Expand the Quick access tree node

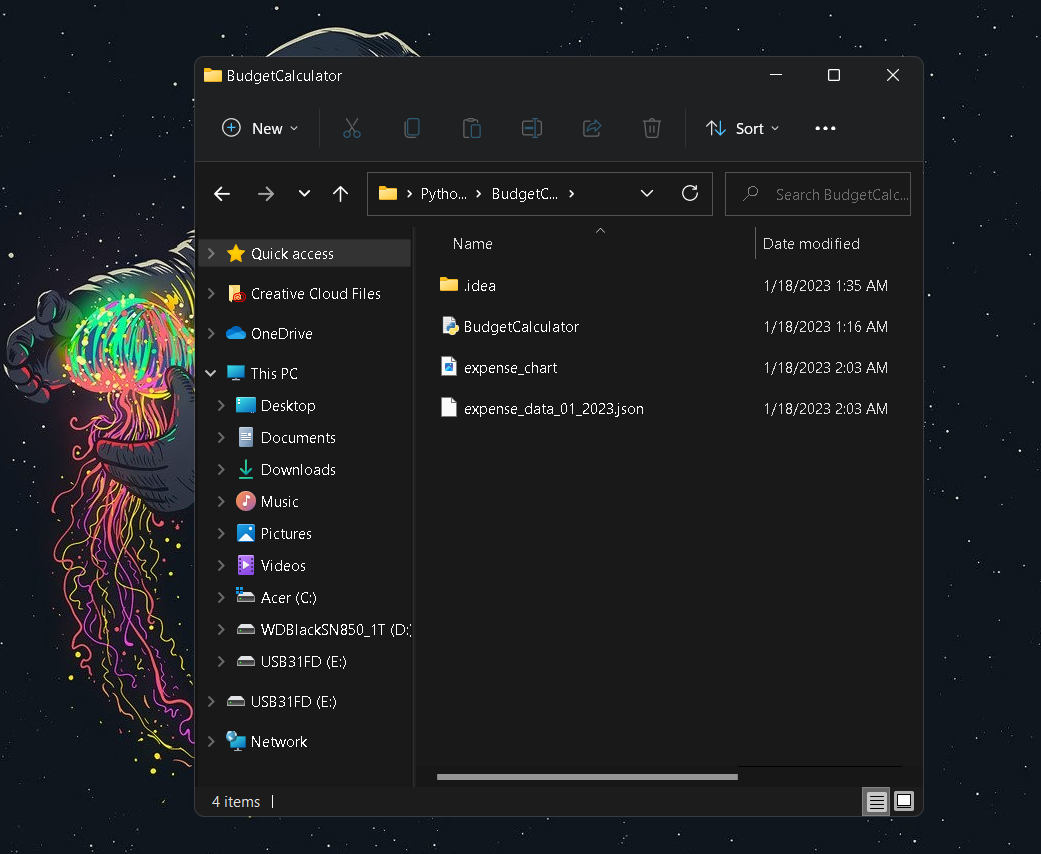(x=211, y=253)
